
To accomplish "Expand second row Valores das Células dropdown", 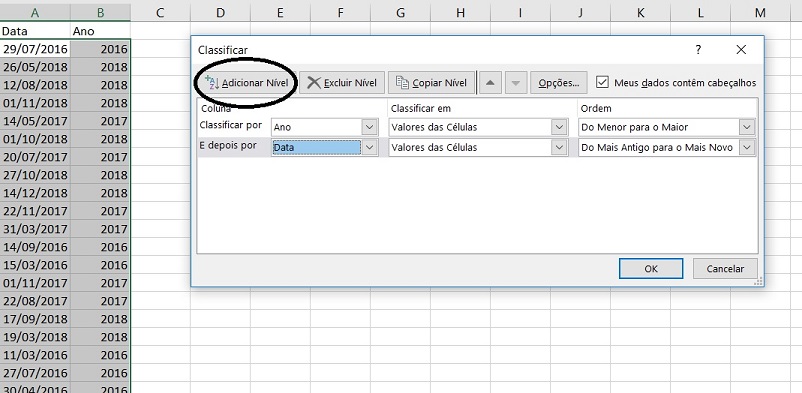I will pyautogui.click(x=560, y=147).
